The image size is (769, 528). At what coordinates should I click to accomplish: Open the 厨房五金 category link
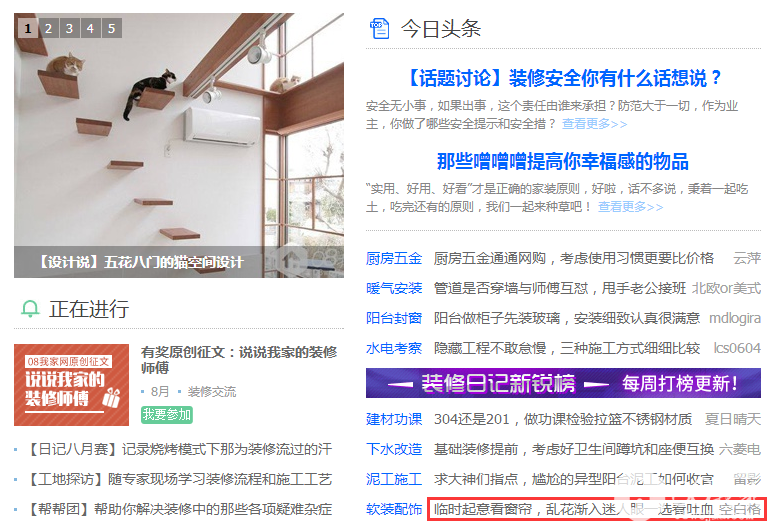[x=394, y=258]
